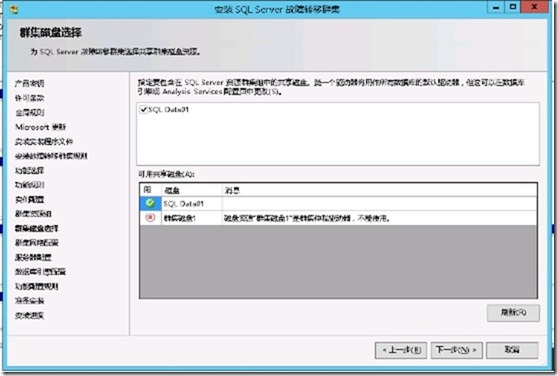Click the 限 column header in disks table
Image resolution: width=558 pixels, height=376 pixels.
151,190
